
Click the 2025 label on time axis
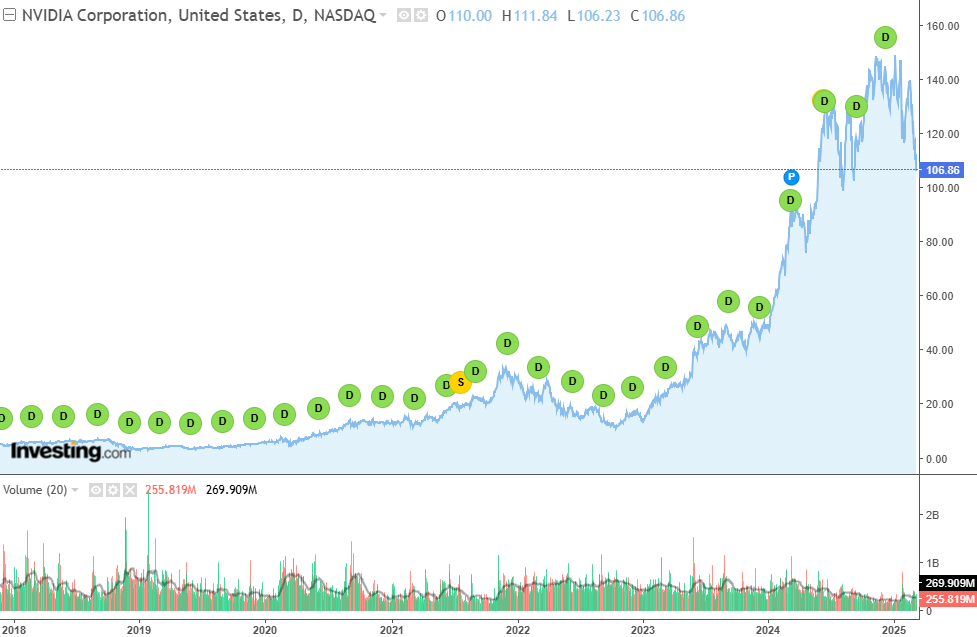895,630
